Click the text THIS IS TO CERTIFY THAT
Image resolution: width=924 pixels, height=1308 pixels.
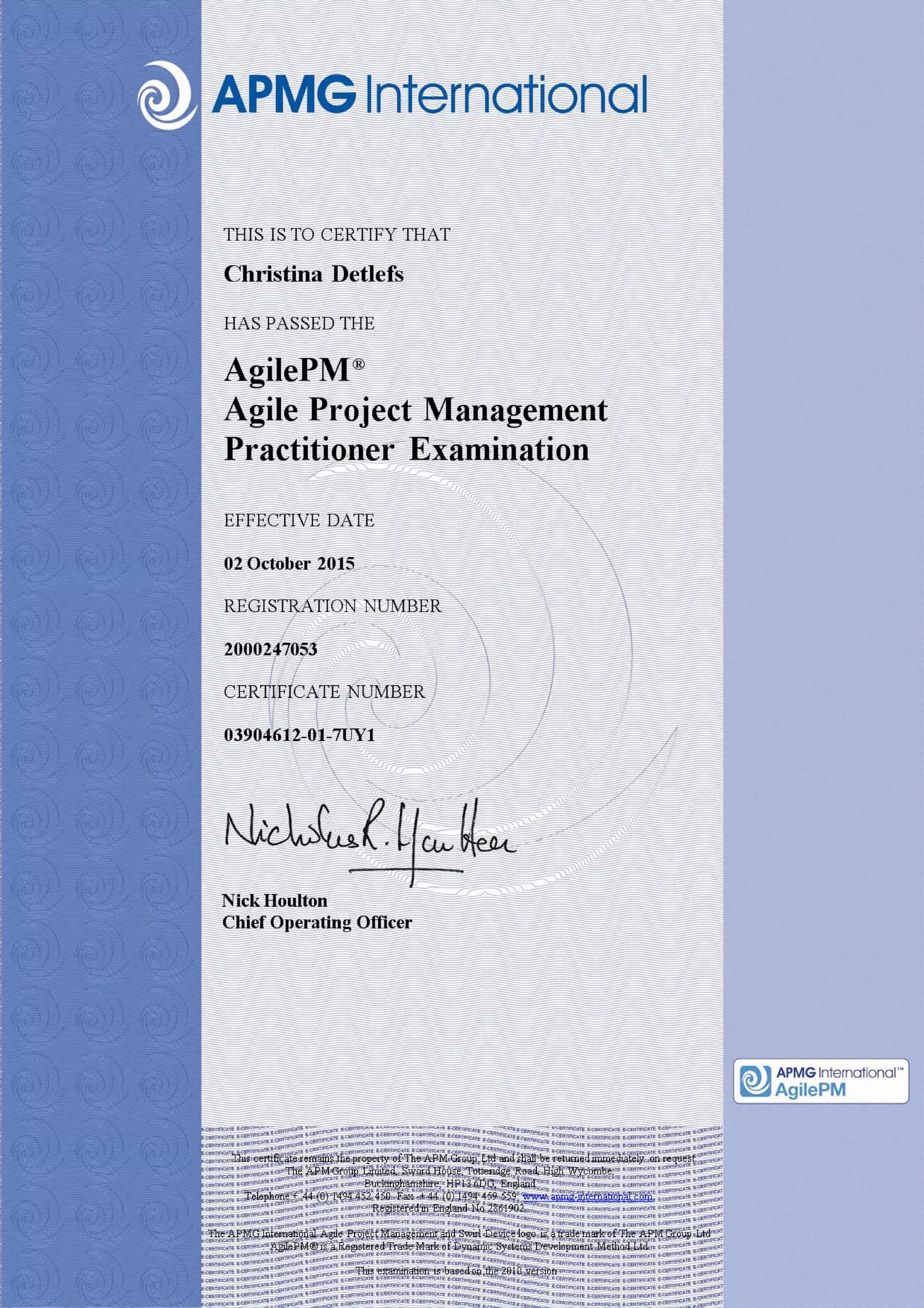coord(337,234)
